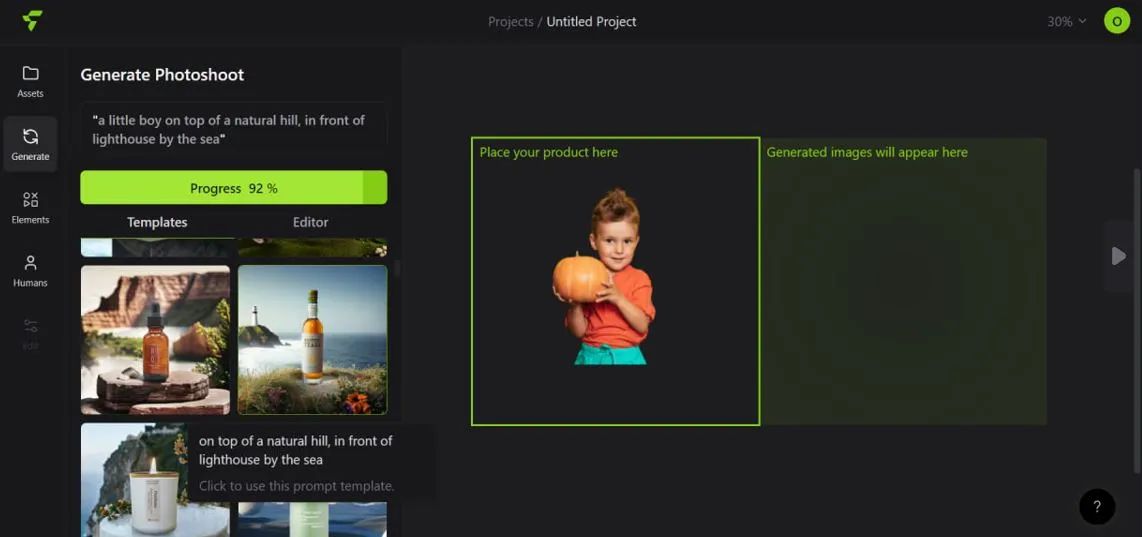Viewport: 1142px width, 537px height.
Task: Open the Humans panel
Action: 30,270
